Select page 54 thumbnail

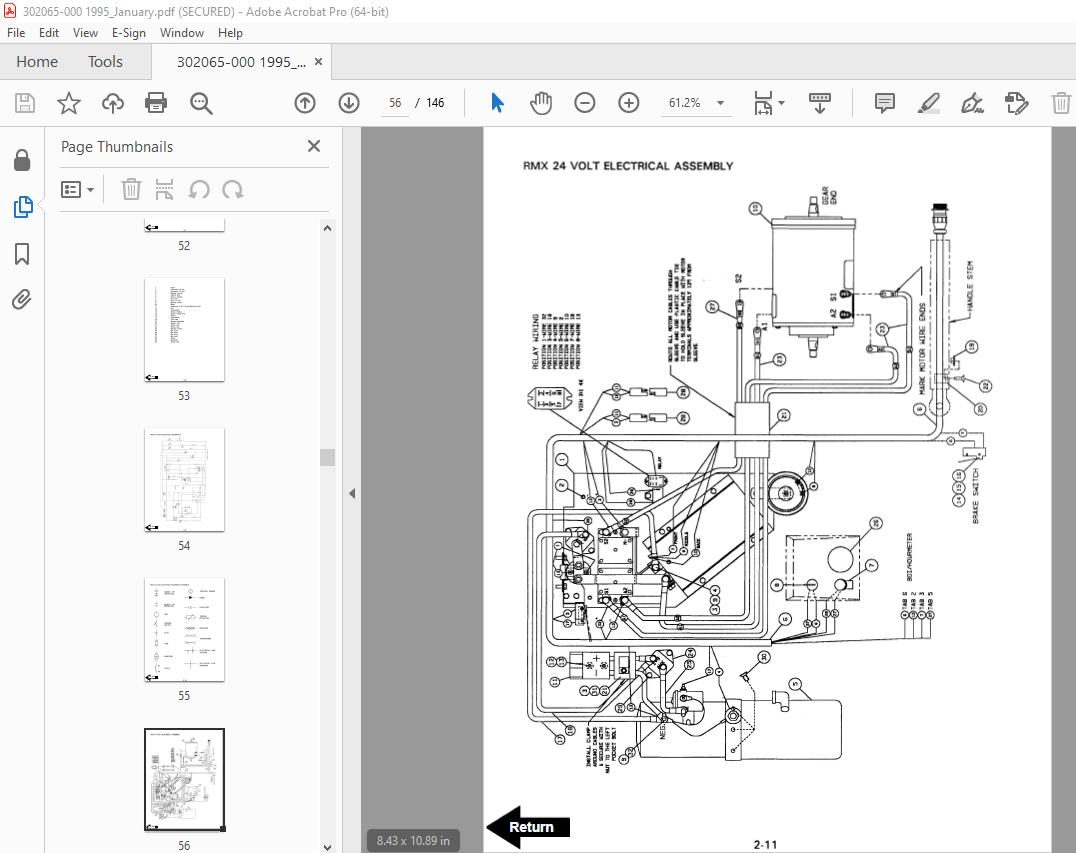click(x=184, y=480)
